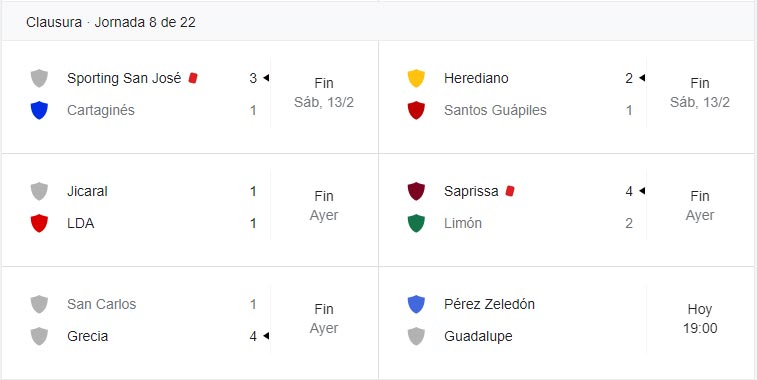Click the LDA red shield crest

pyautogui.click(x=39, y=223)
